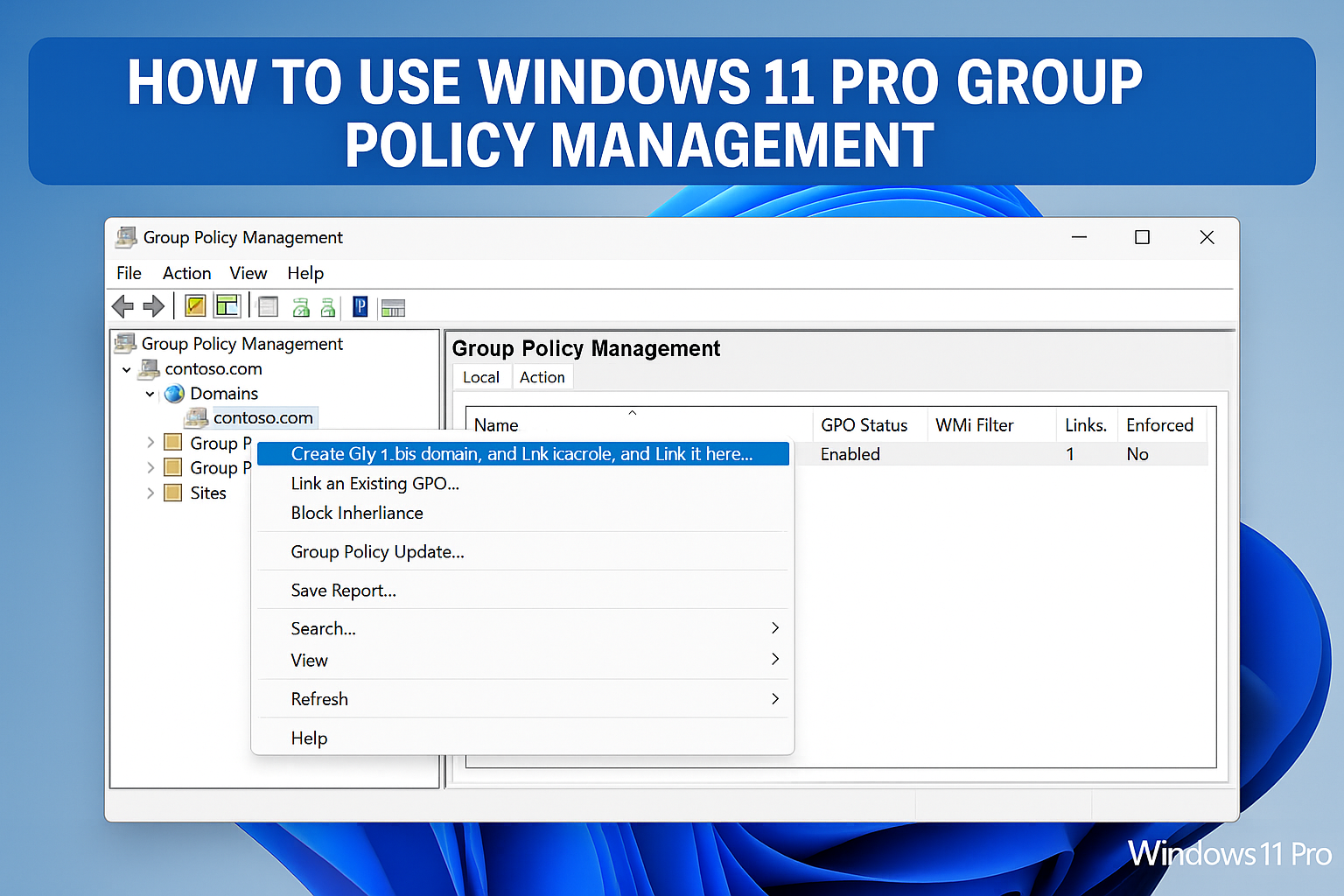Click the Enabled status cell
The height and width of the screenshot is (896, 1344).
point(850,454)
